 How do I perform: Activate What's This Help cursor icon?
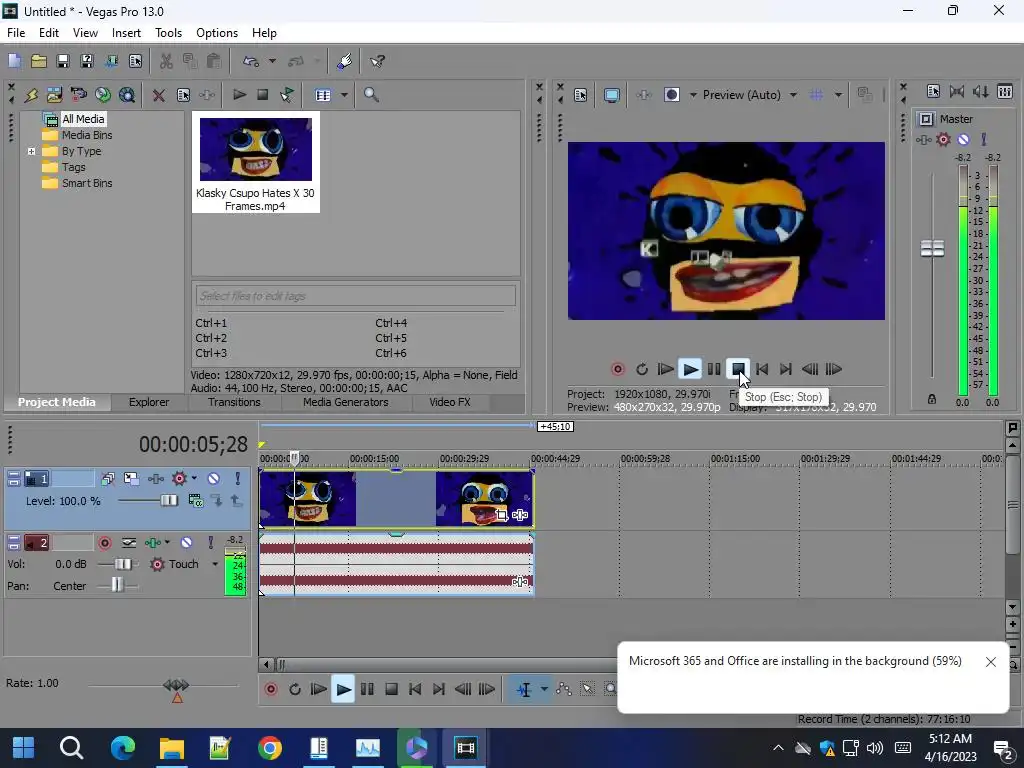pos(377,61)
